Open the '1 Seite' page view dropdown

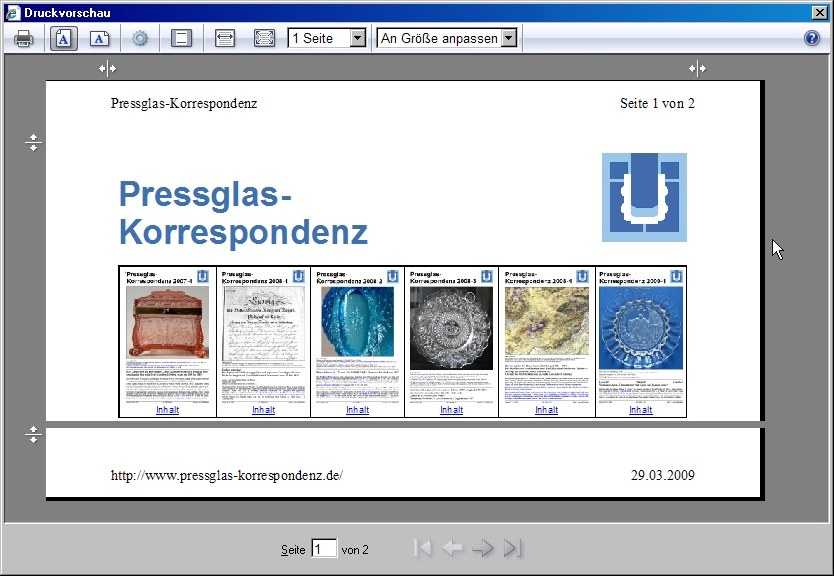point(327,38)
